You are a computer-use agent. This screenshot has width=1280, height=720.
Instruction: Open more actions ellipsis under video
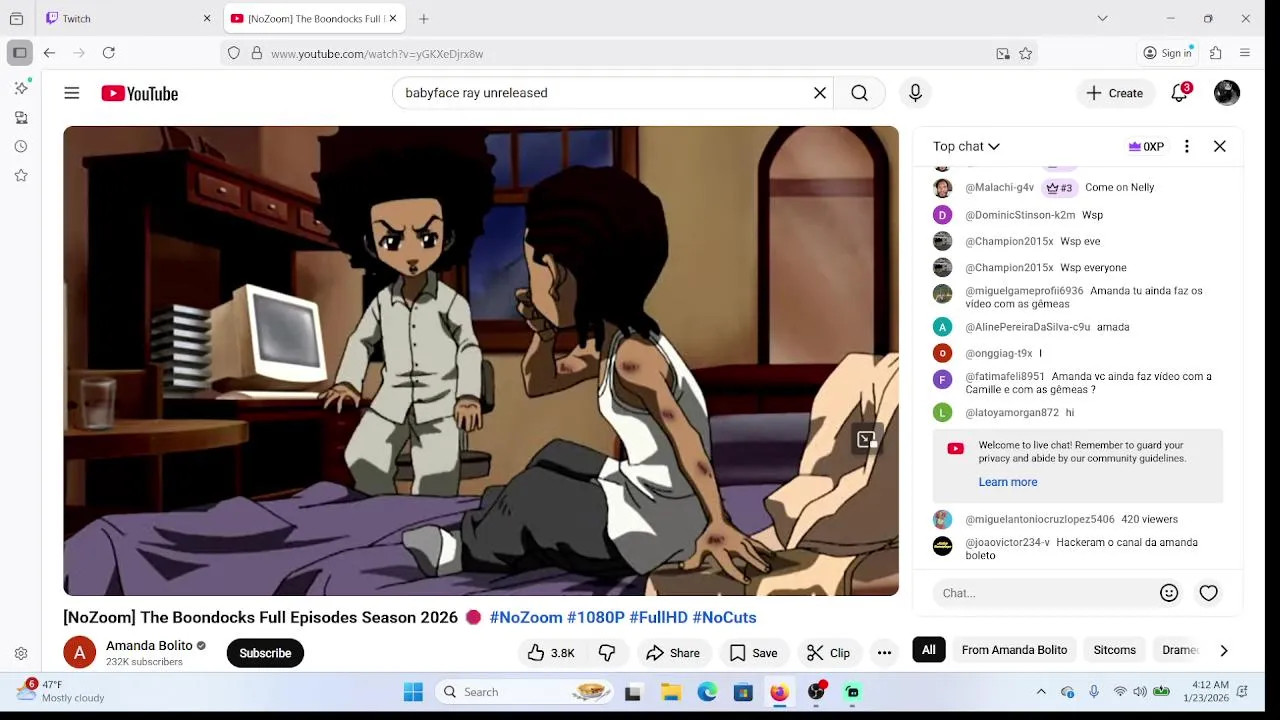coord(884,653)
